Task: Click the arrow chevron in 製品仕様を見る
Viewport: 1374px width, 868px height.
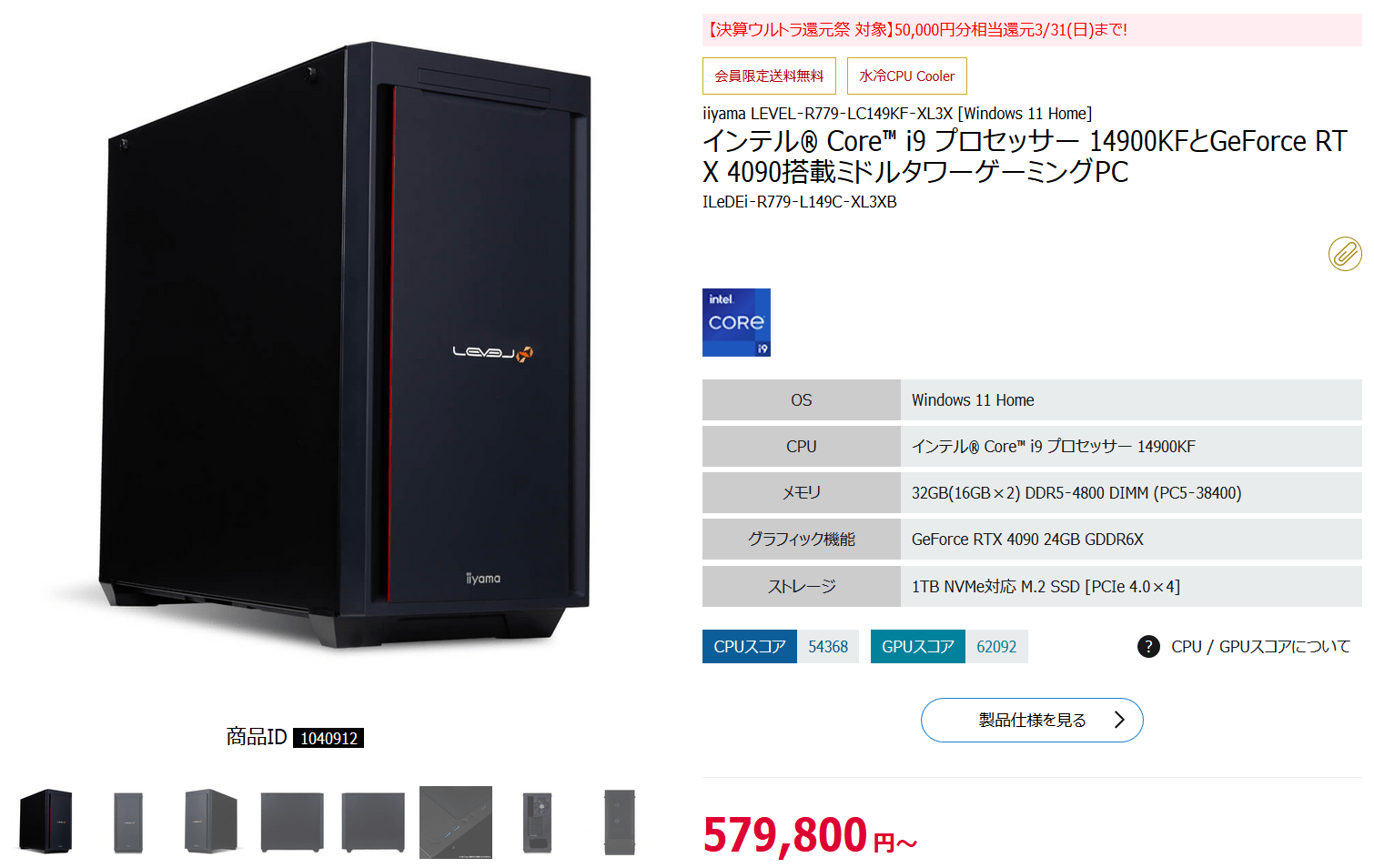Action: point(1119,720)
